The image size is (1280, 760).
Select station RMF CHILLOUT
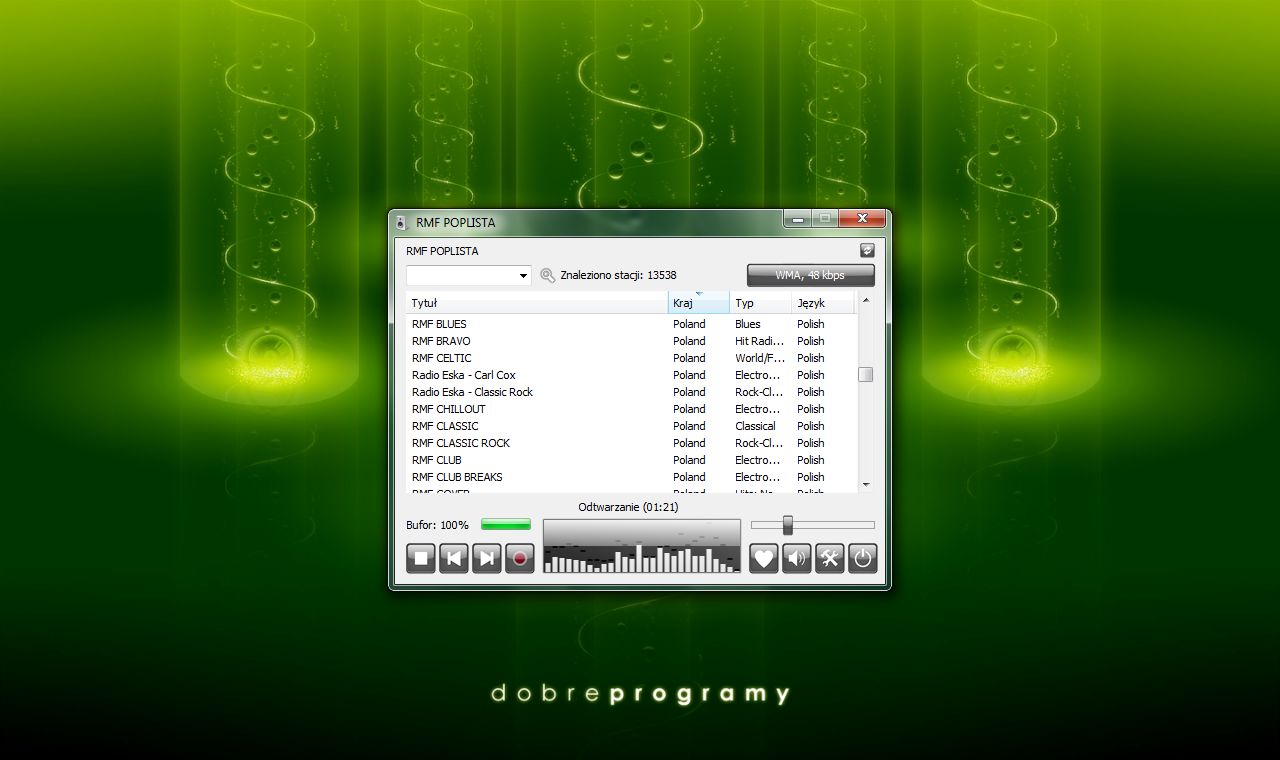(448, 409)
